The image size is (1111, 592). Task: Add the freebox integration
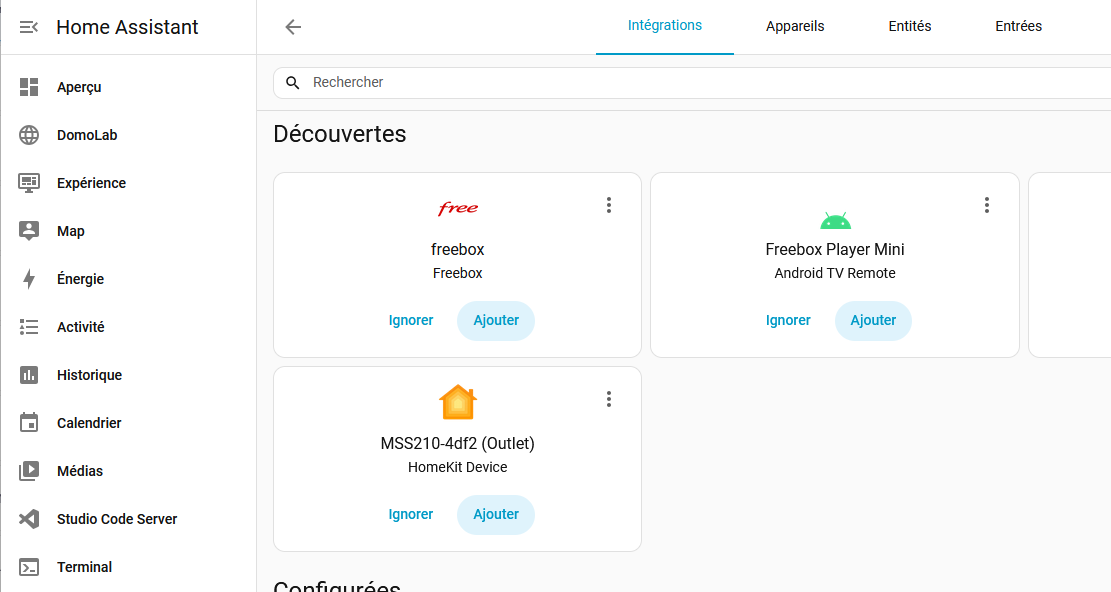coord(496,321)
